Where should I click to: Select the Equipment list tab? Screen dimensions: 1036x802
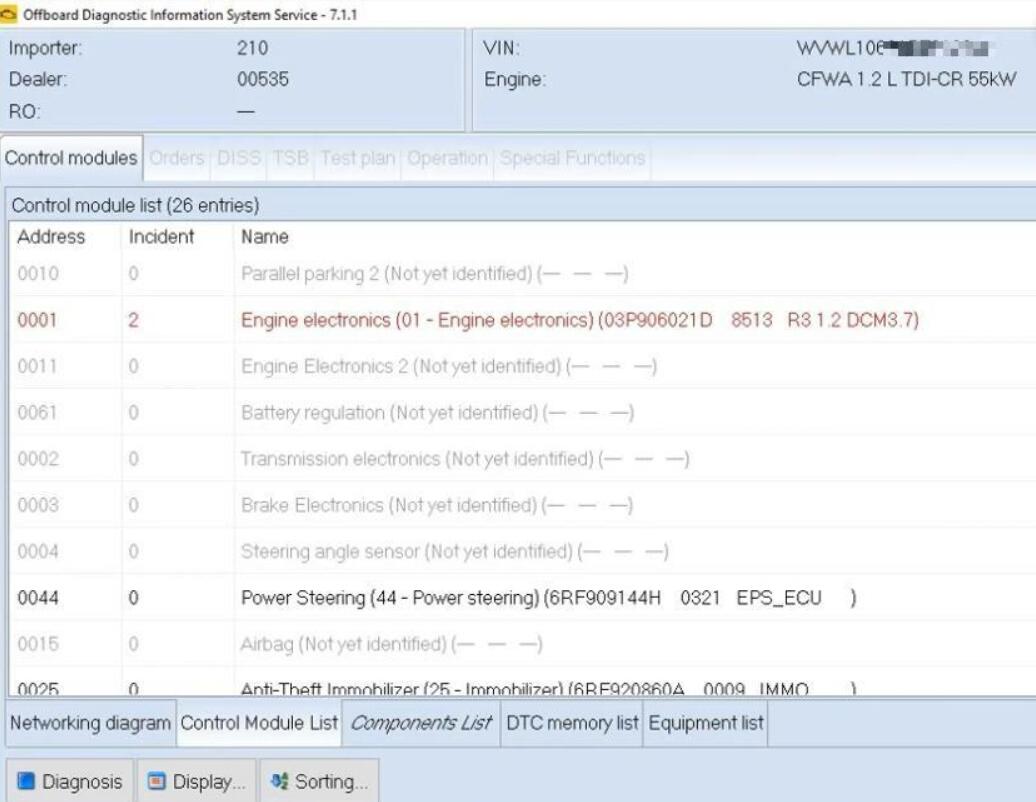pos(705,722)
